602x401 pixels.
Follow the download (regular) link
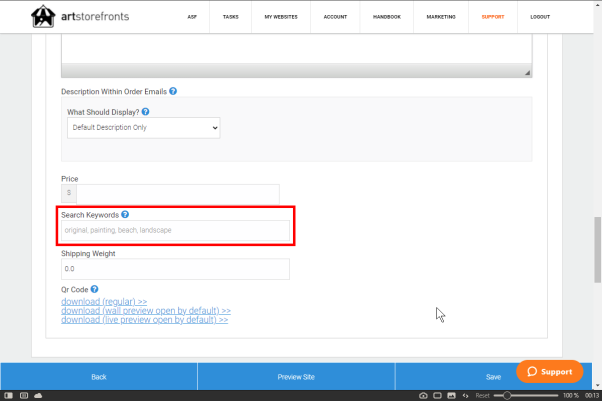click(104, 301)
